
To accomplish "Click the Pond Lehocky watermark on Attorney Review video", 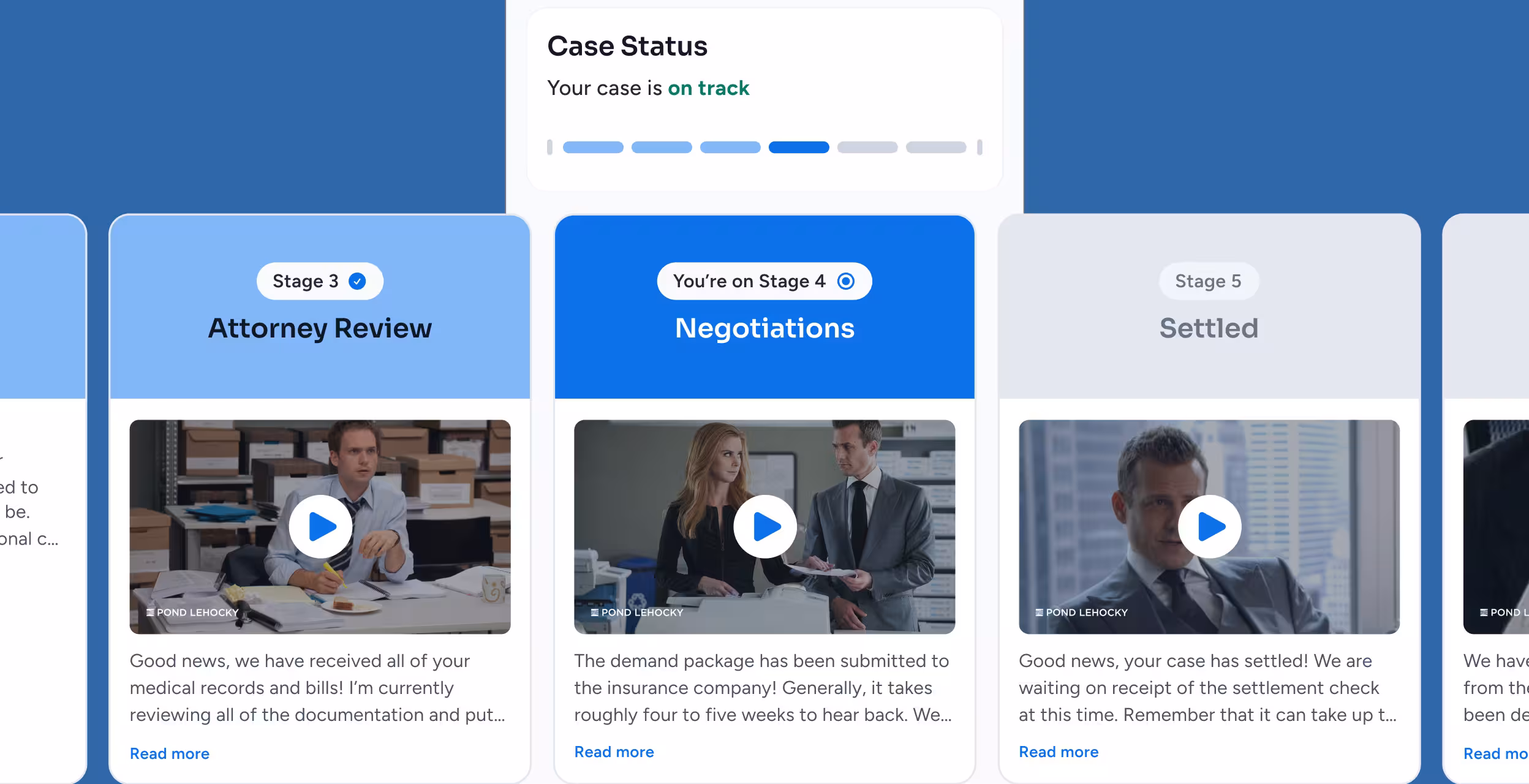I will [x=192, y=612].
